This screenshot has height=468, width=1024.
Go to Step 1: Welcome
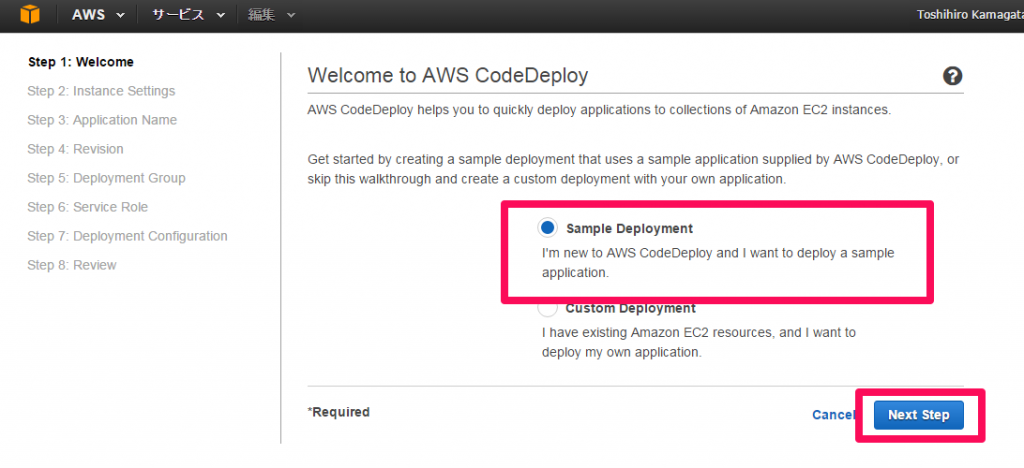pyautogui.click(x=81, y=62)
